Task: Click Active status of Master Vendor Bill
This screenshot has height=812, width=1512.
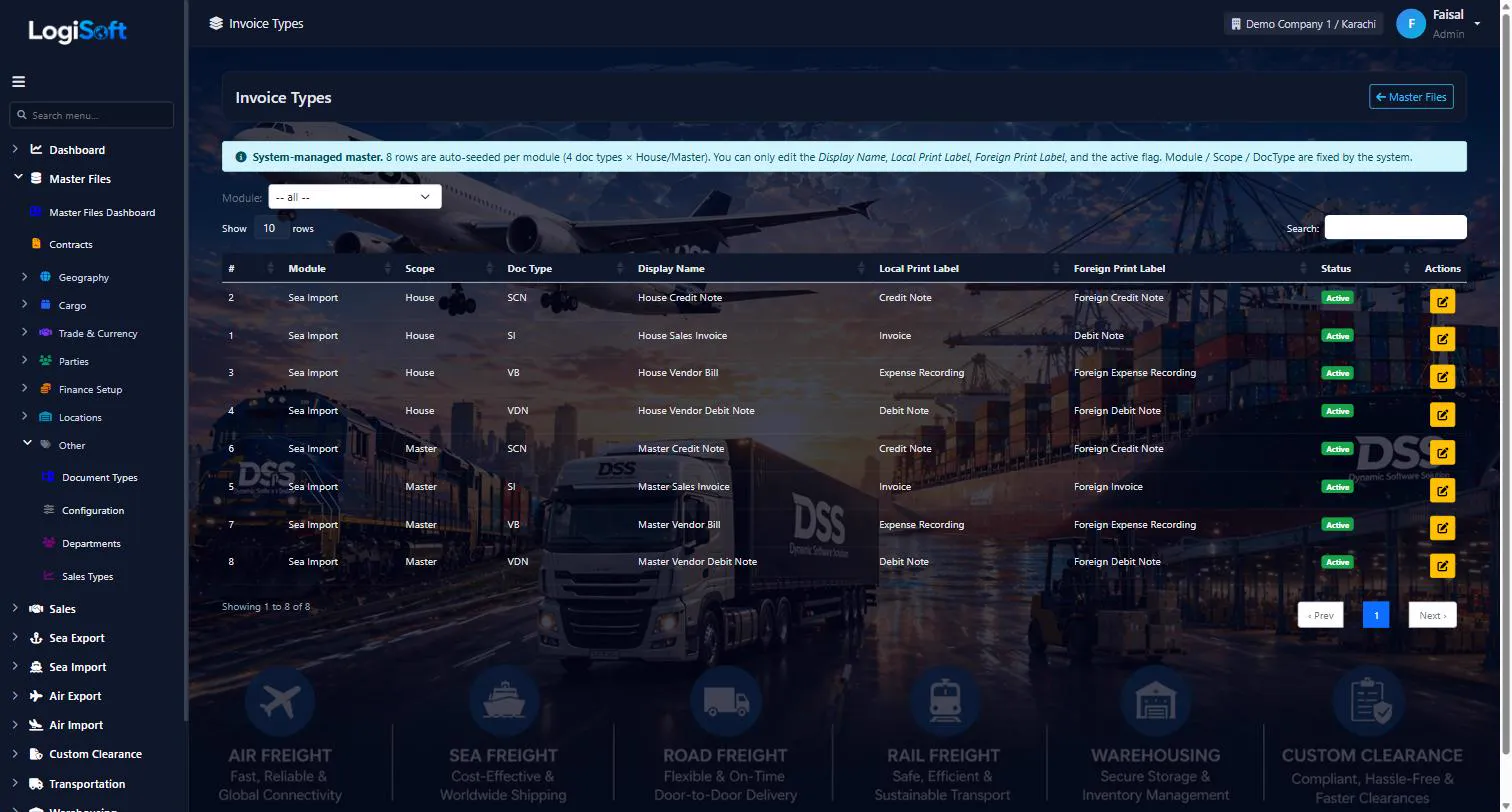Action: coord(1337,525)
